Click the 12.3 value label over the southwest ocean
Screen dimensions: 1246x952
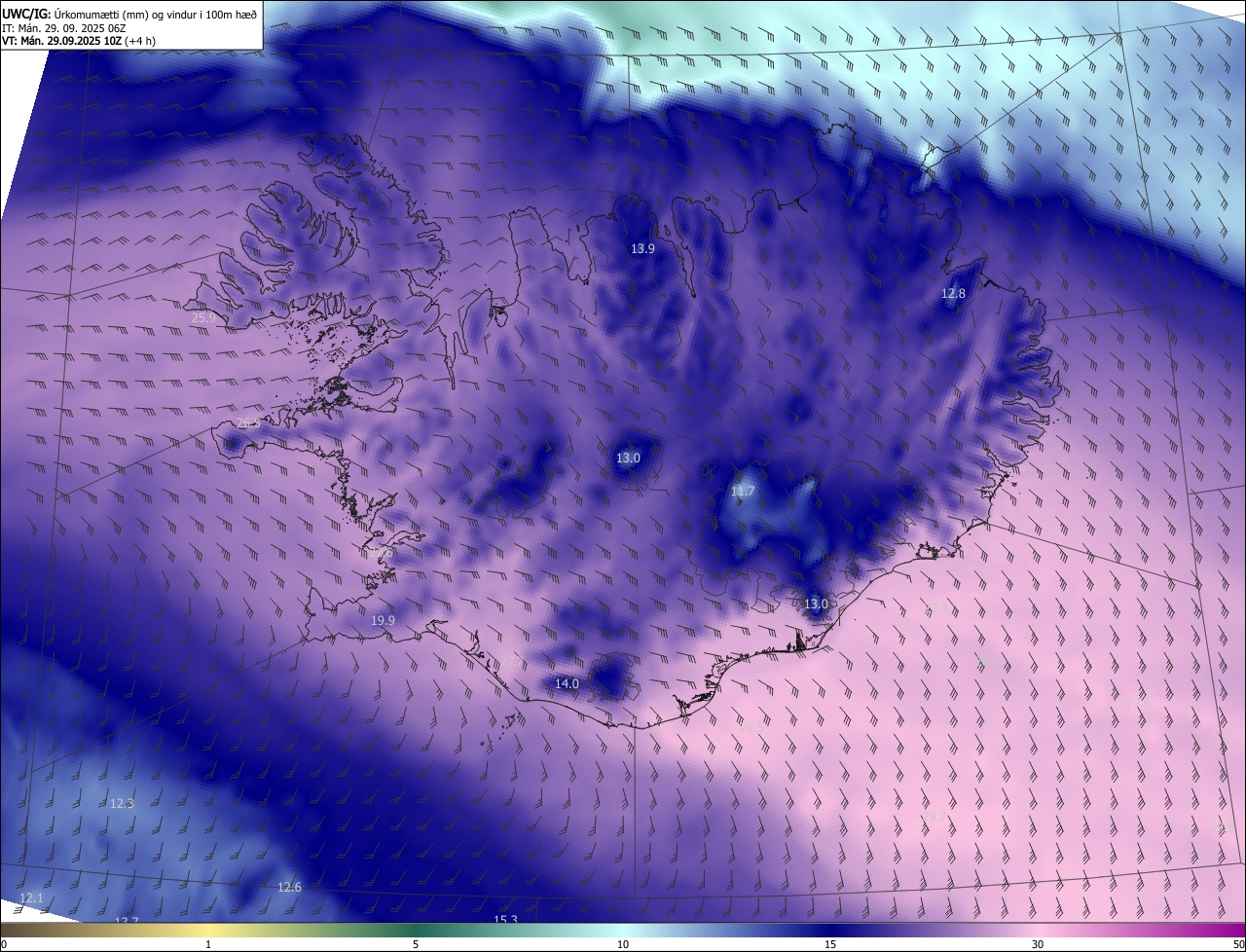pyautogui.click(x=122, y=803)
